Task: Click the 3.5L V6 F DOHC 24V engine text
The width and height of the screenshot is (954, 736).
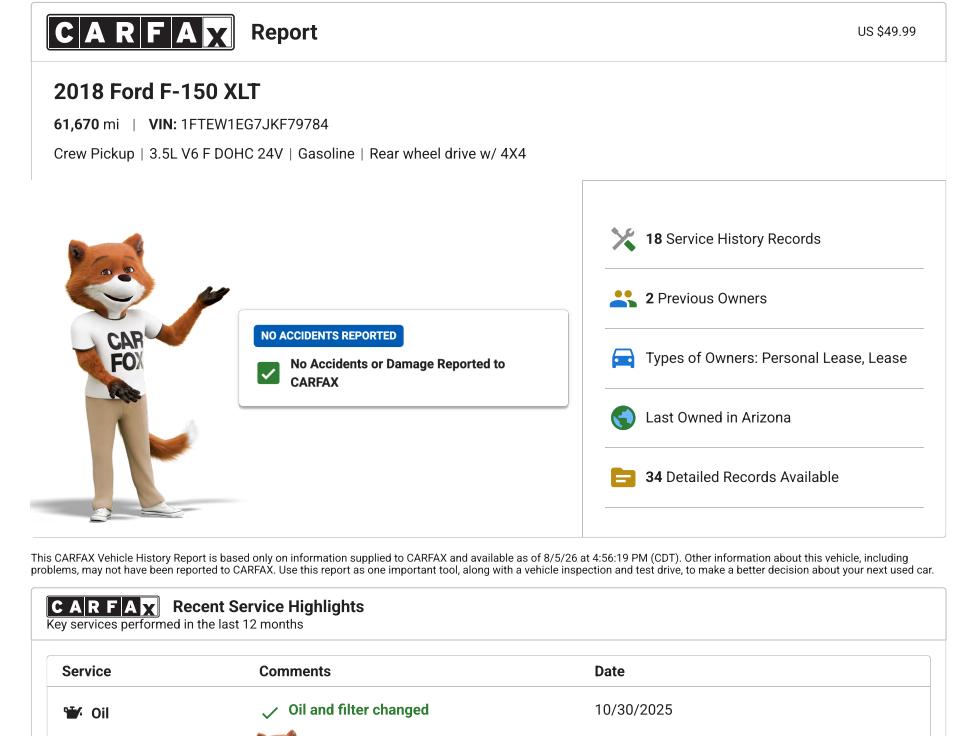Action: click(x=216, y=154)
